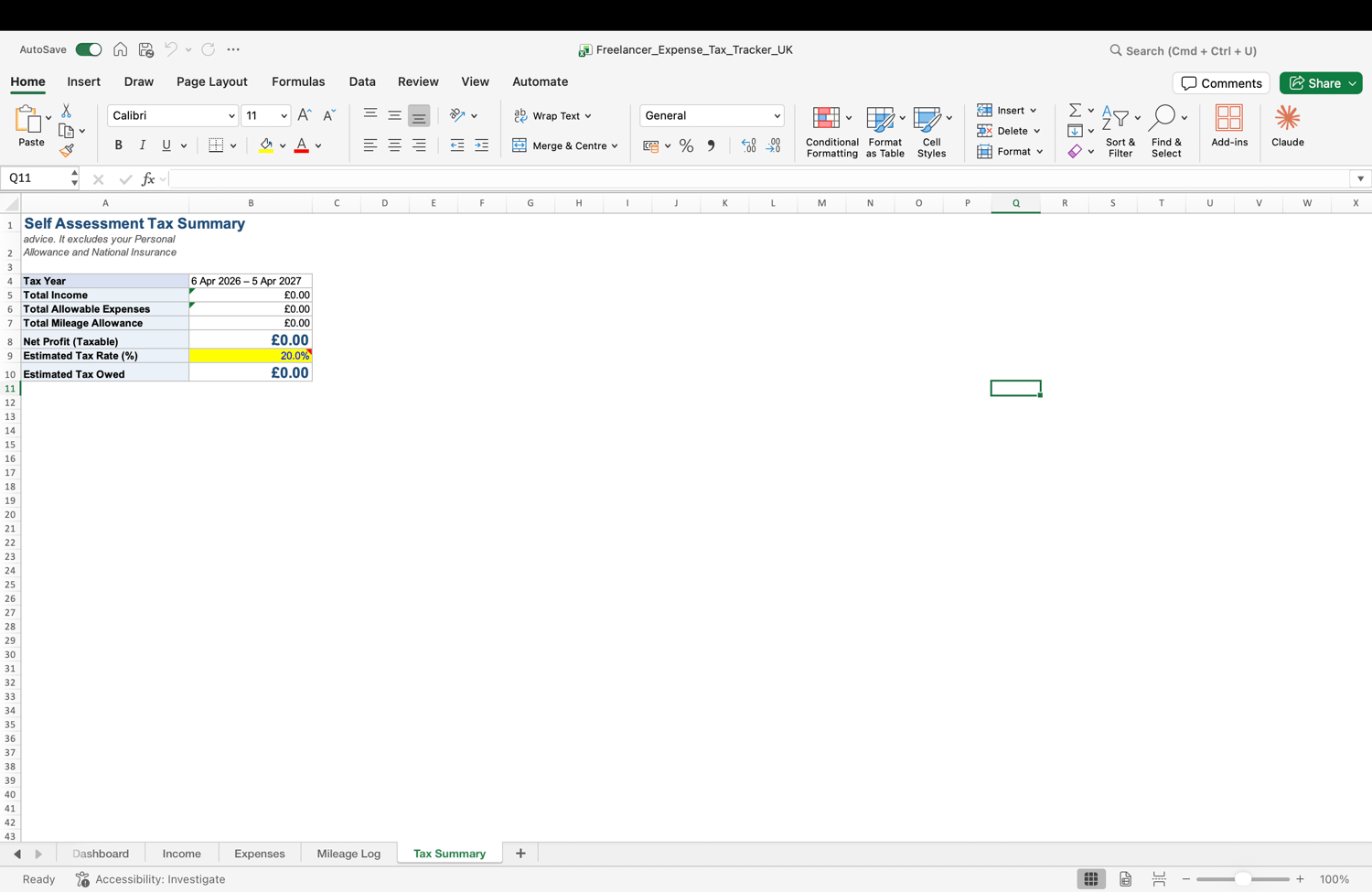Click the Paste clipboard icon
The height and width of the screenshot is (892, 1372).
pyautogui.click(x=30, y=120)
